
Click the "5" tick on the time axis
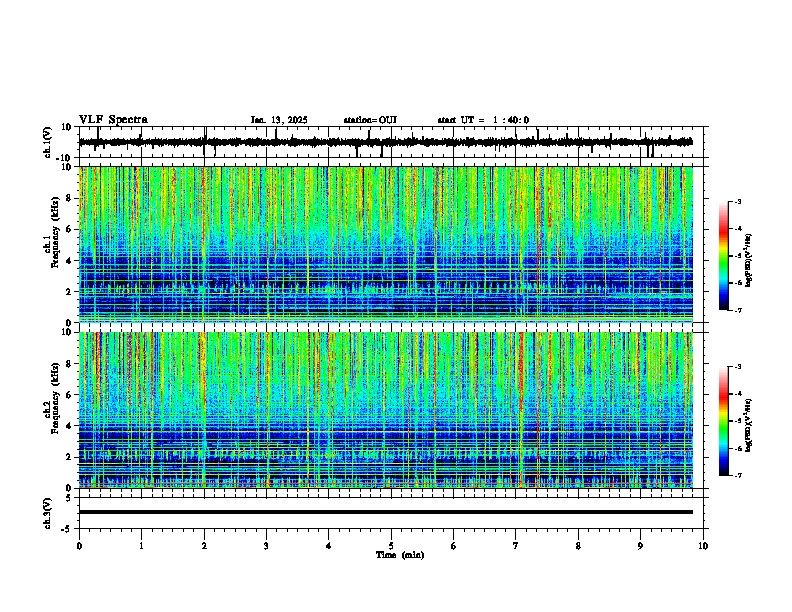click(391, 546)
